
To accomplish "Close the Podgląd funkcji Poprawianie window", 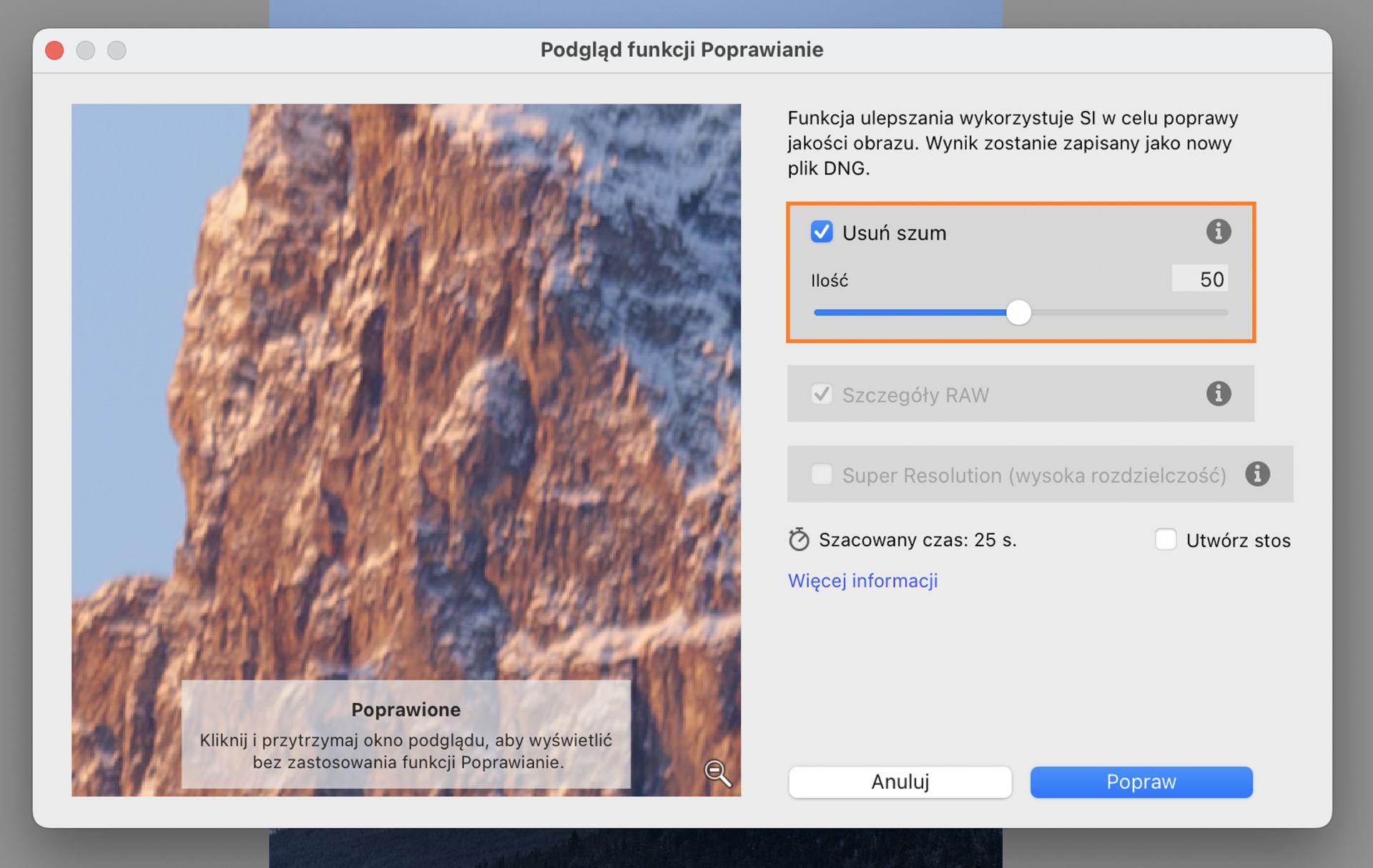I will (x=55, y=50).
